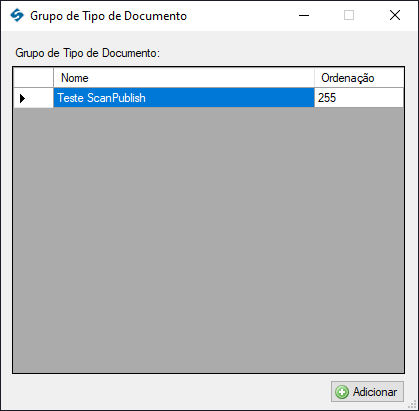
Task: Select the 255 ordering value cell
Action: (x=359, y=98)
